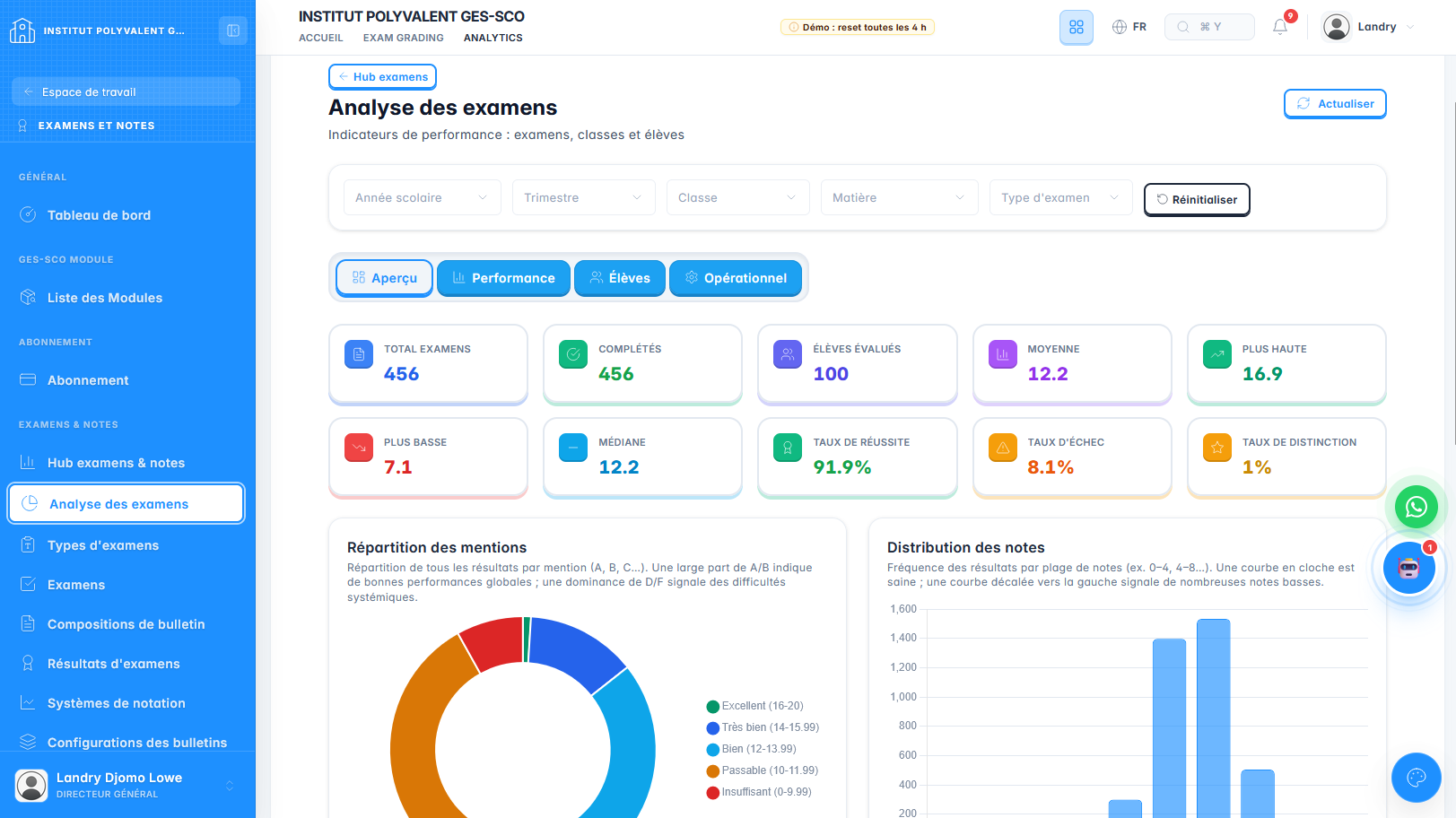Open the Matière filter dropdown
The width and height of the screenshot is (1456, 818).
899,197
